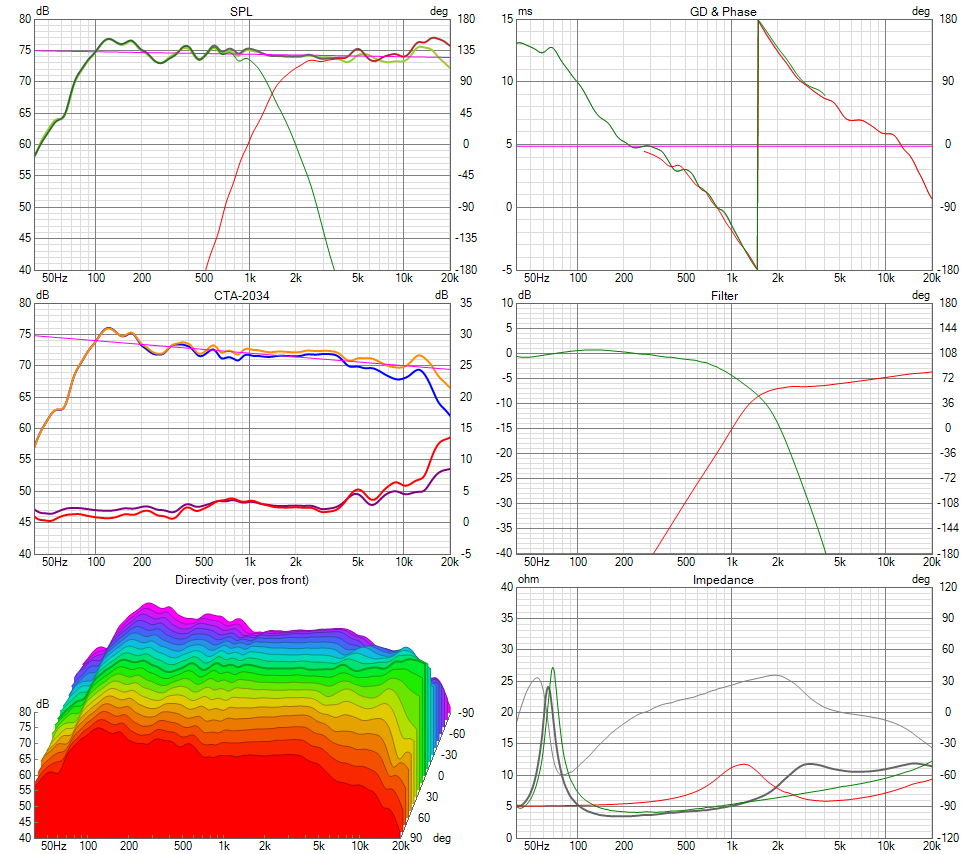Click the vertical phase wrap line in GD & Phase
The height and width of the screenshot is (854, 966).
757,150
